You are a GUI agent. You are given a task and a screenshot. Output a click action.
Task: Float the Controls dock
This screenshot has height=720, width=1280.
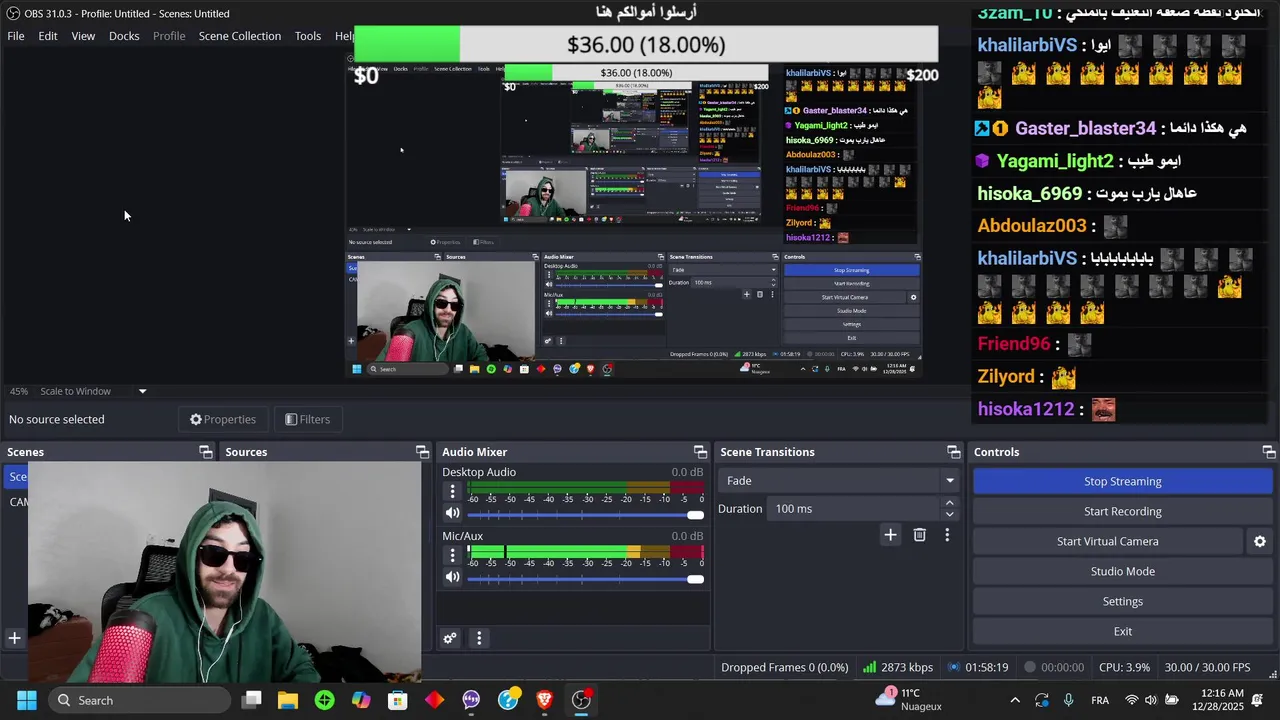click(1268, 452)
